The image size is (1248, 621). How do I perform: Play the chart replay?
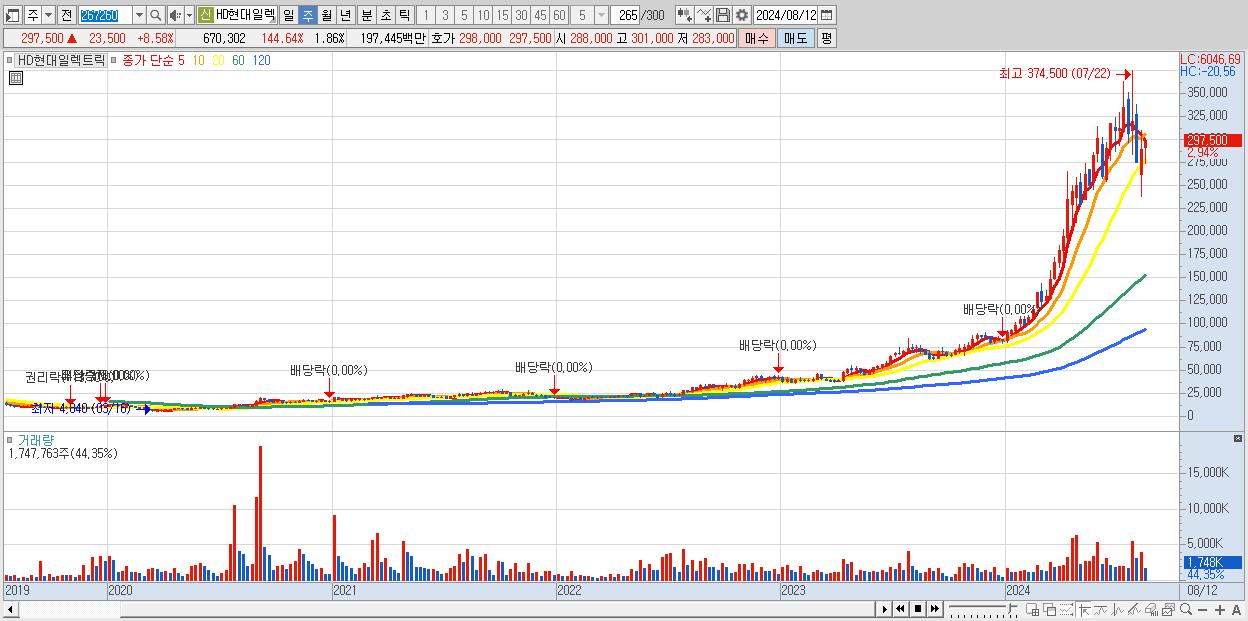(885, 609)
